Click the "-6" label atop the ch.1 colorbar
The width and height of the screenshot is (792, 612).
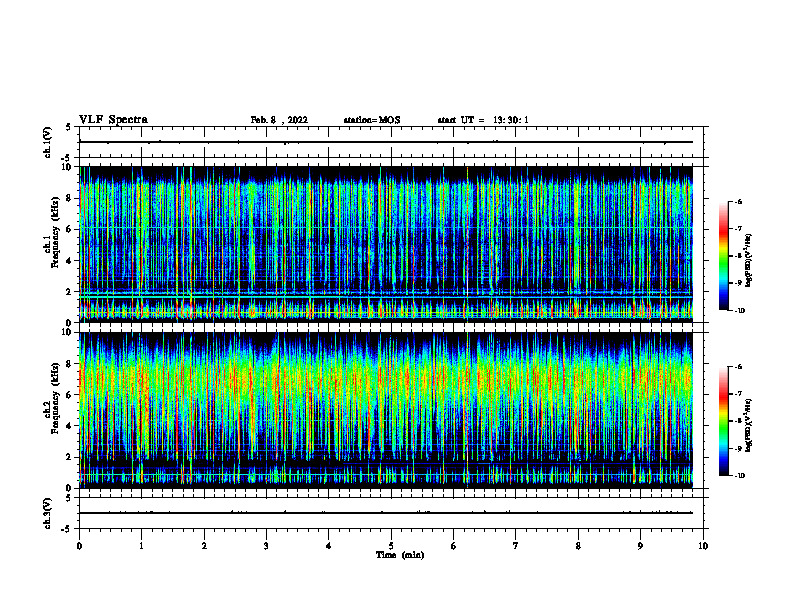click(738, 201)
